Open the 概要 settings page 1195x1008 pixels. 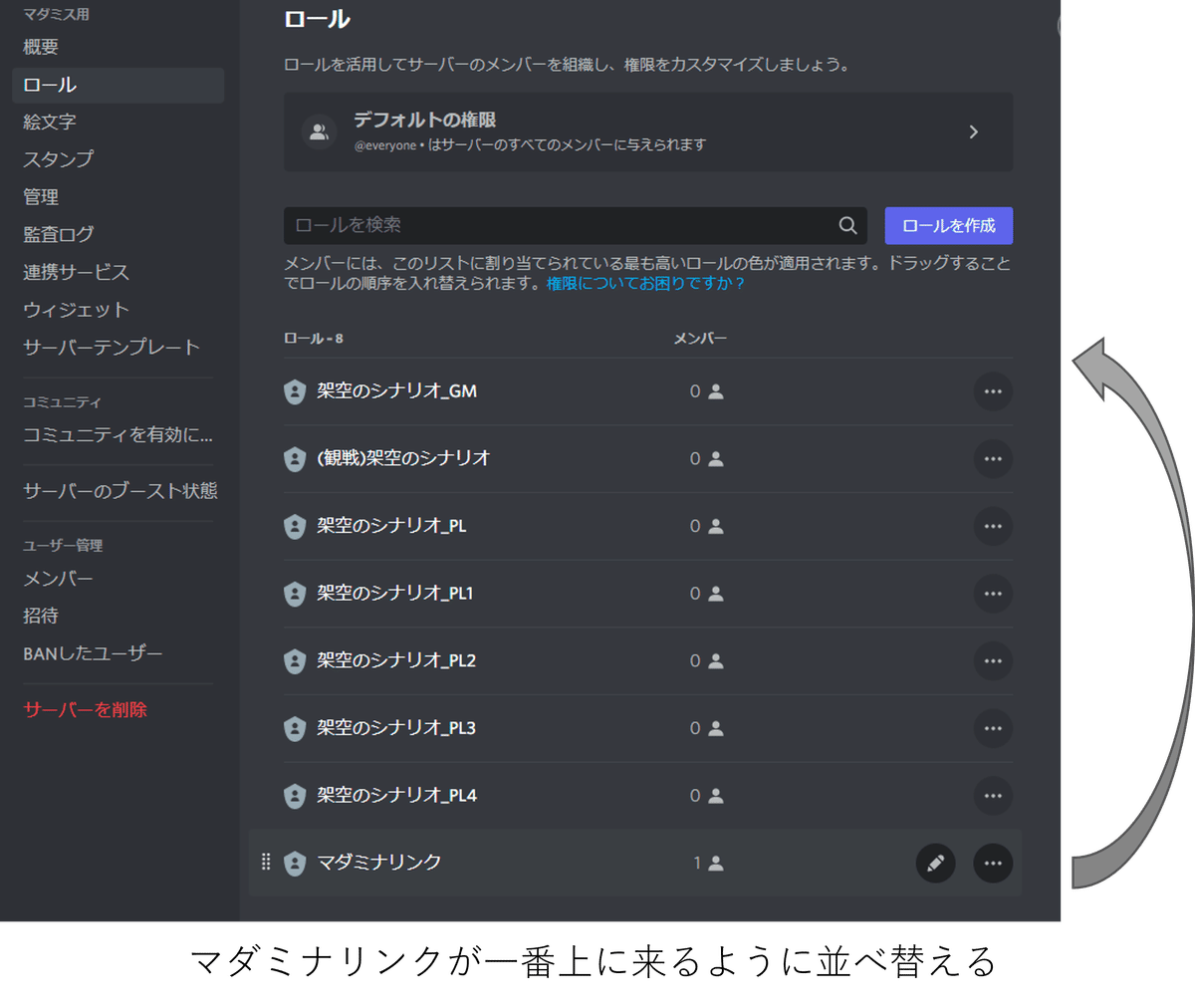(118, 47)
